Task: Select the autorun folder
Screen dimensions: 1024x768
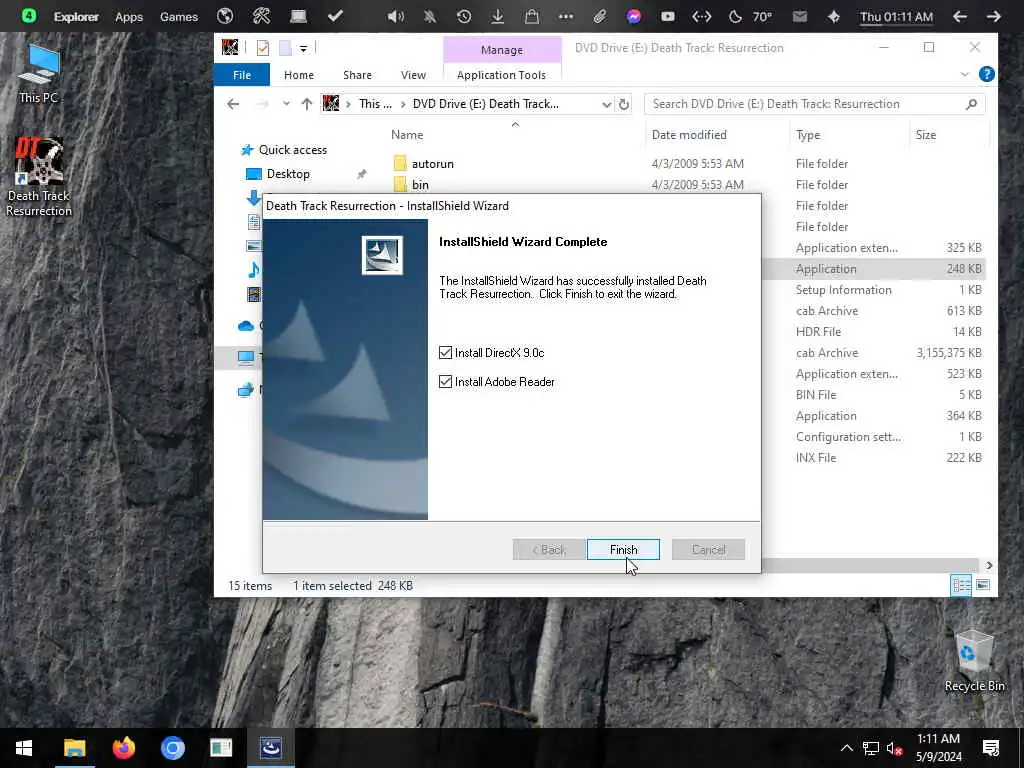Action: click(432, 164)
